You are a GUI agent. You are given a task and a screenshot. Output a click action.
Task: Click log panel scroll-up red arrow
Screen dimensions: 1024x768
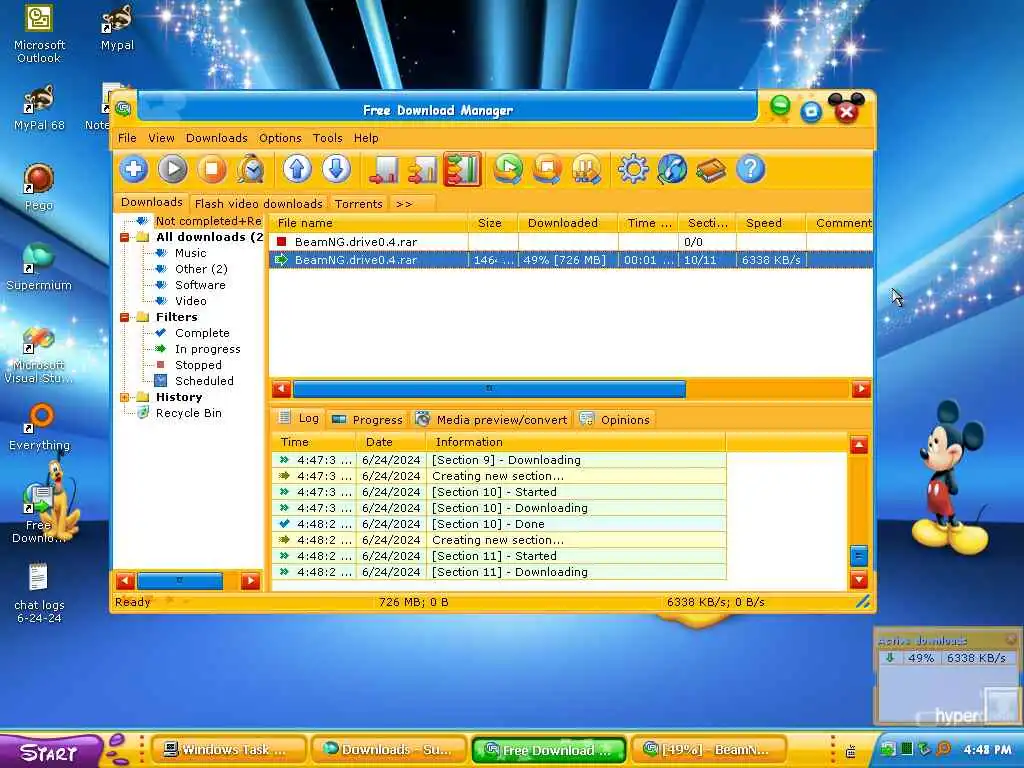(859, 445)
